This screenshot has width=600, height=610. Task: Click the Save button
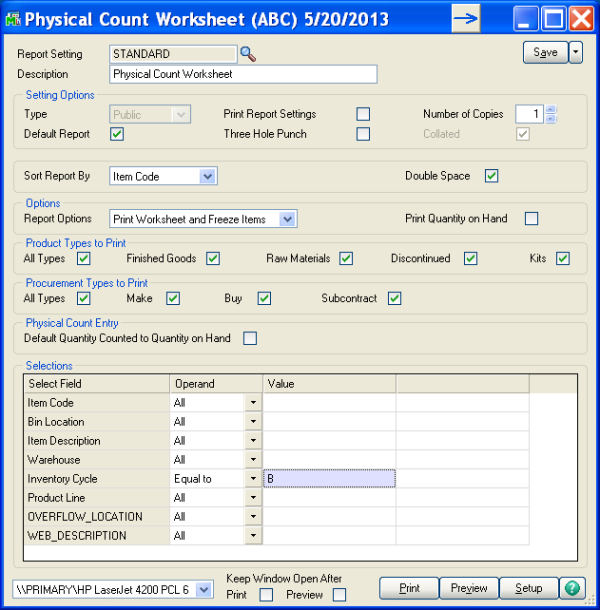click(x=545, y=53)
